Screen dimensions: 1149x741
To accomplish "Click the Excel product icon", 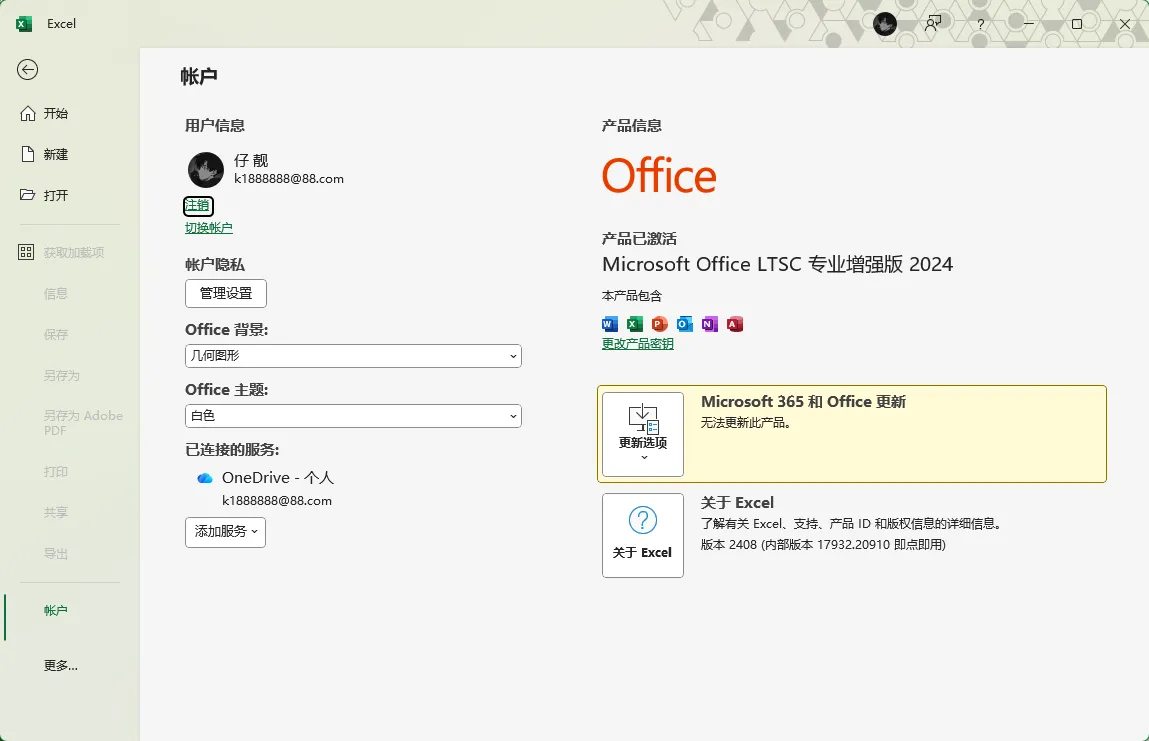I will tap(635, 324).
